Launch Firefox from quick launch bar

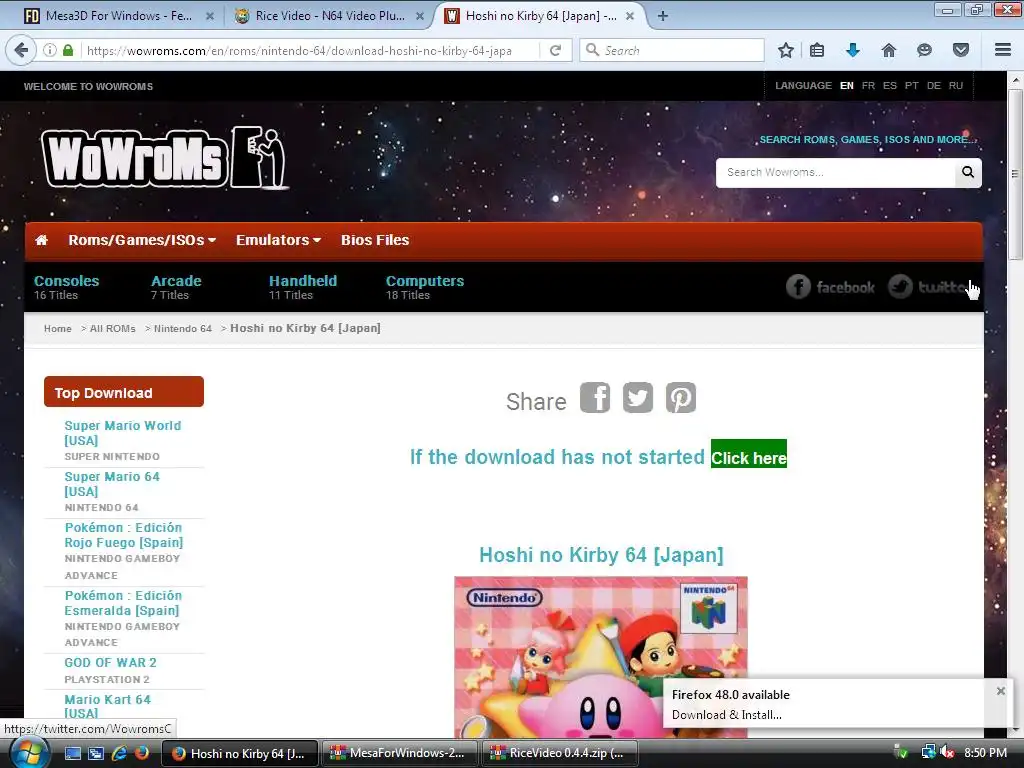point(141,753)
